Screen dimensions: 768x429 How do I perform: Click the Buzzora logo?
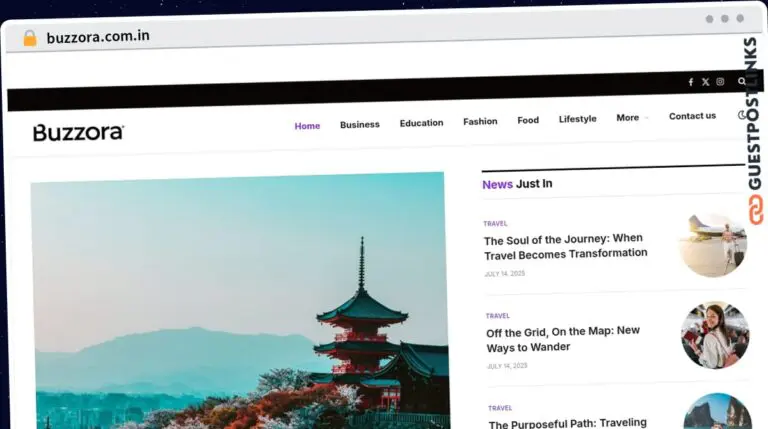click(x=78, y=132)
